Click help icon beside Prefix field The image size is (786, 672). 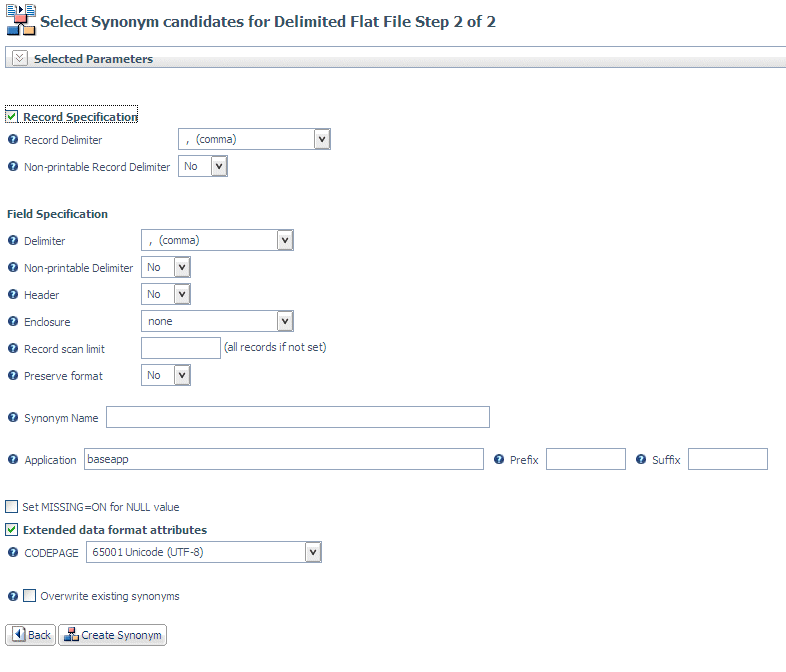click(499, 459)
